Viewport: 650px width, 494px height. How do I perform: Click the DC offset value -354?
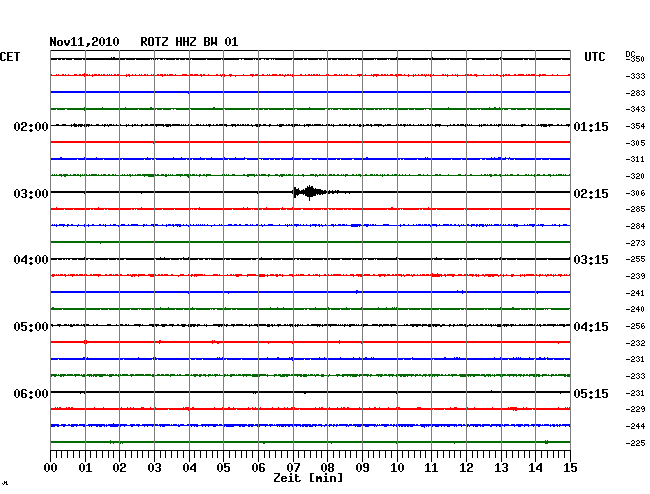pos(635,126)
